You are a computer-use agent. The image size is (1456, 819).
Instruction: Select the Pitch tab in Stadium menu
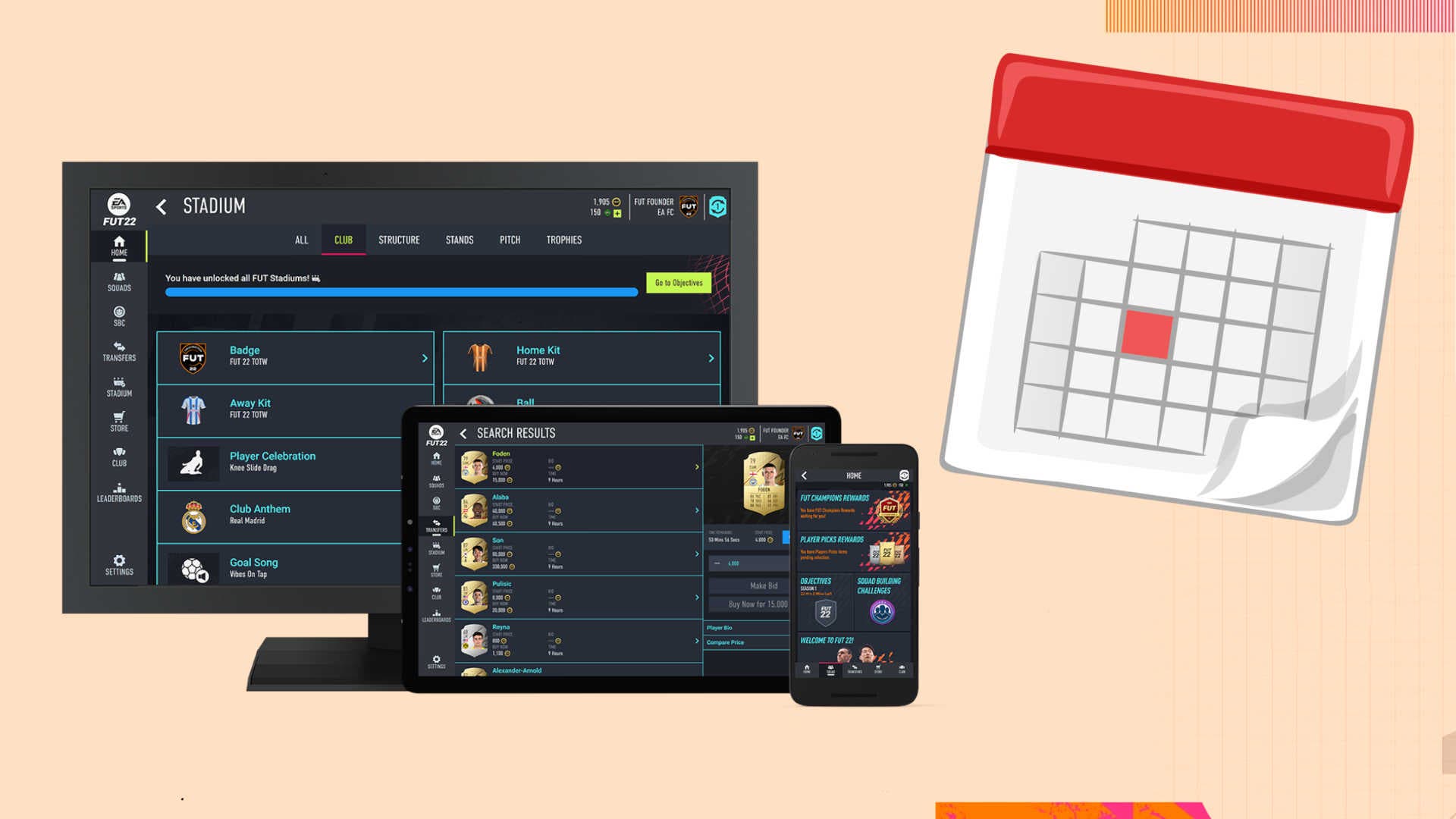pos(510,240)
